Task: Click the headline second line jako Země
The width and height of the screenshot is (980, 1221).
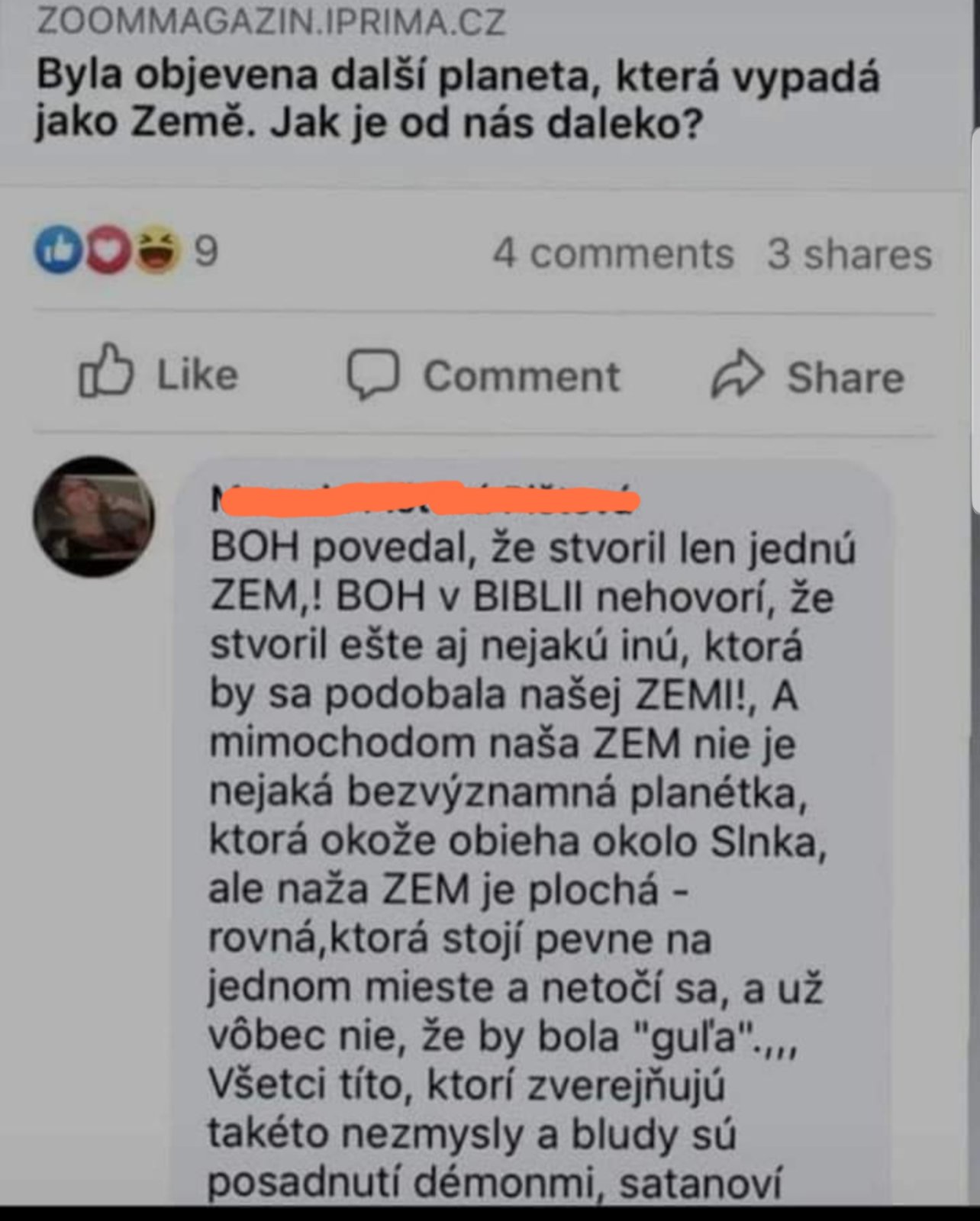Action: coord(369,124)
